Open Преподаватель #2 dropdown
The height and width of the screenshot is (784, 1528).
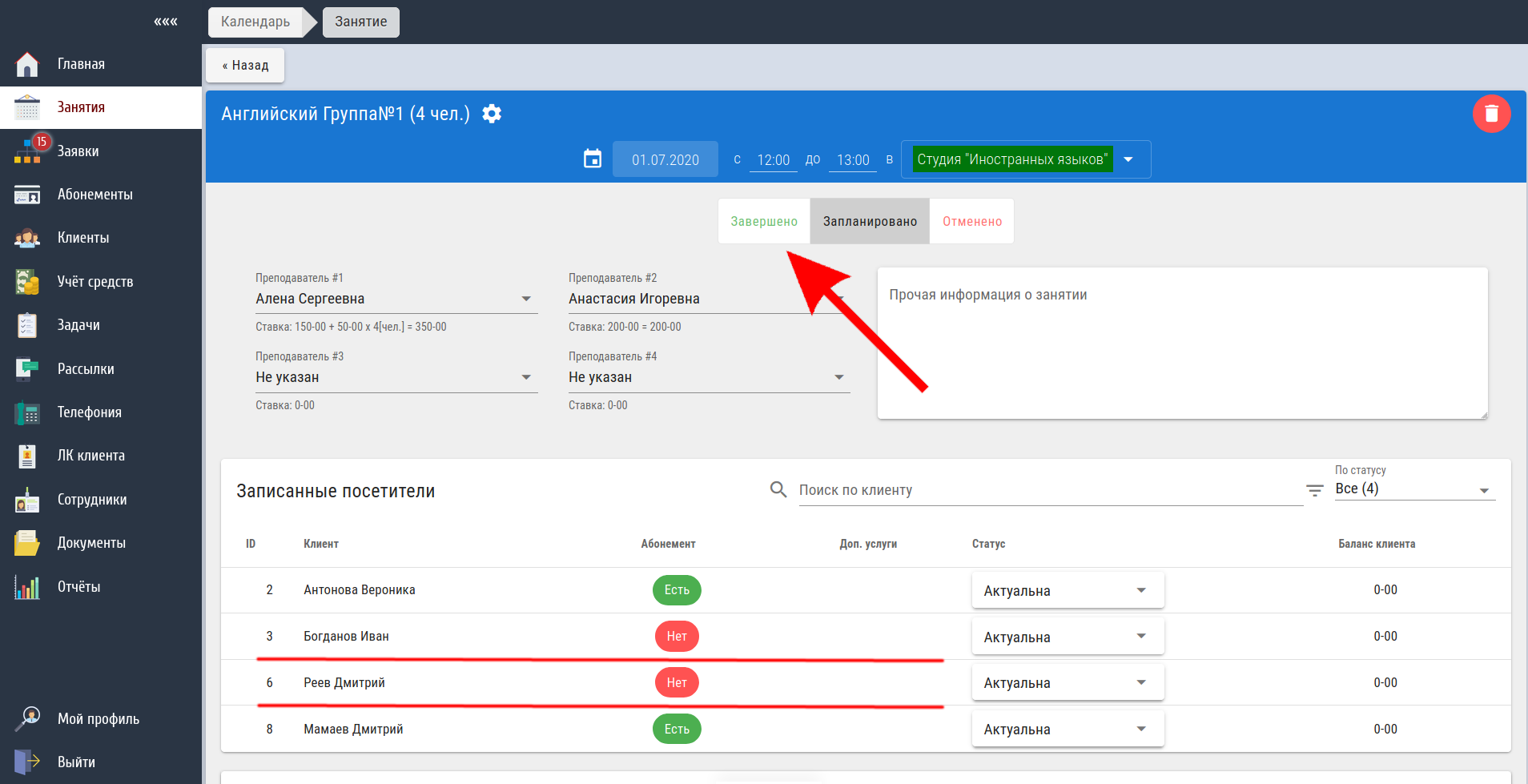pos(709,299)
